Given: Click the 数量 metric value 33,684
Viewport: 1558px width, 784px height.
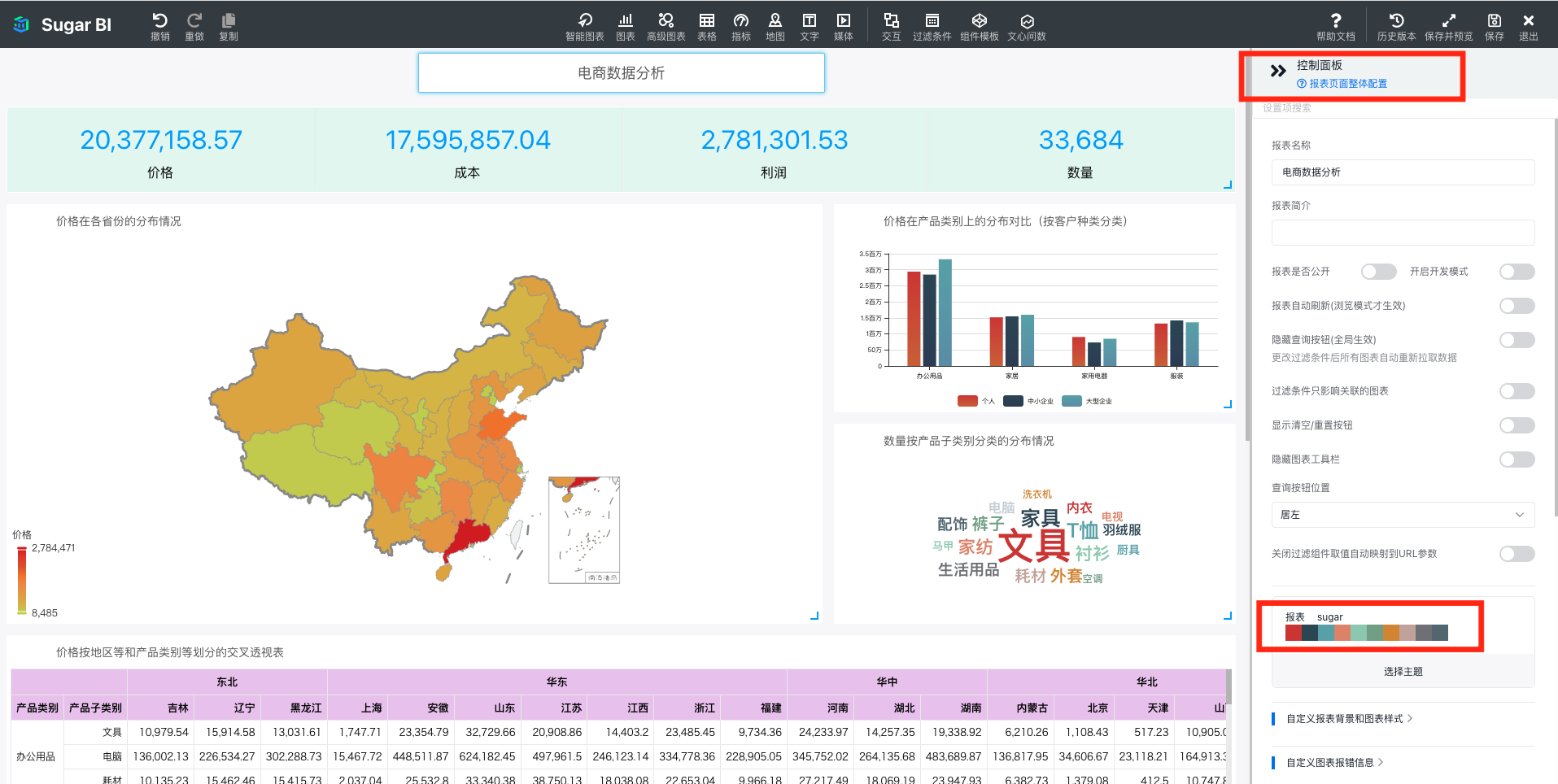Looking at the screenshot, I should coord(1081,141).
